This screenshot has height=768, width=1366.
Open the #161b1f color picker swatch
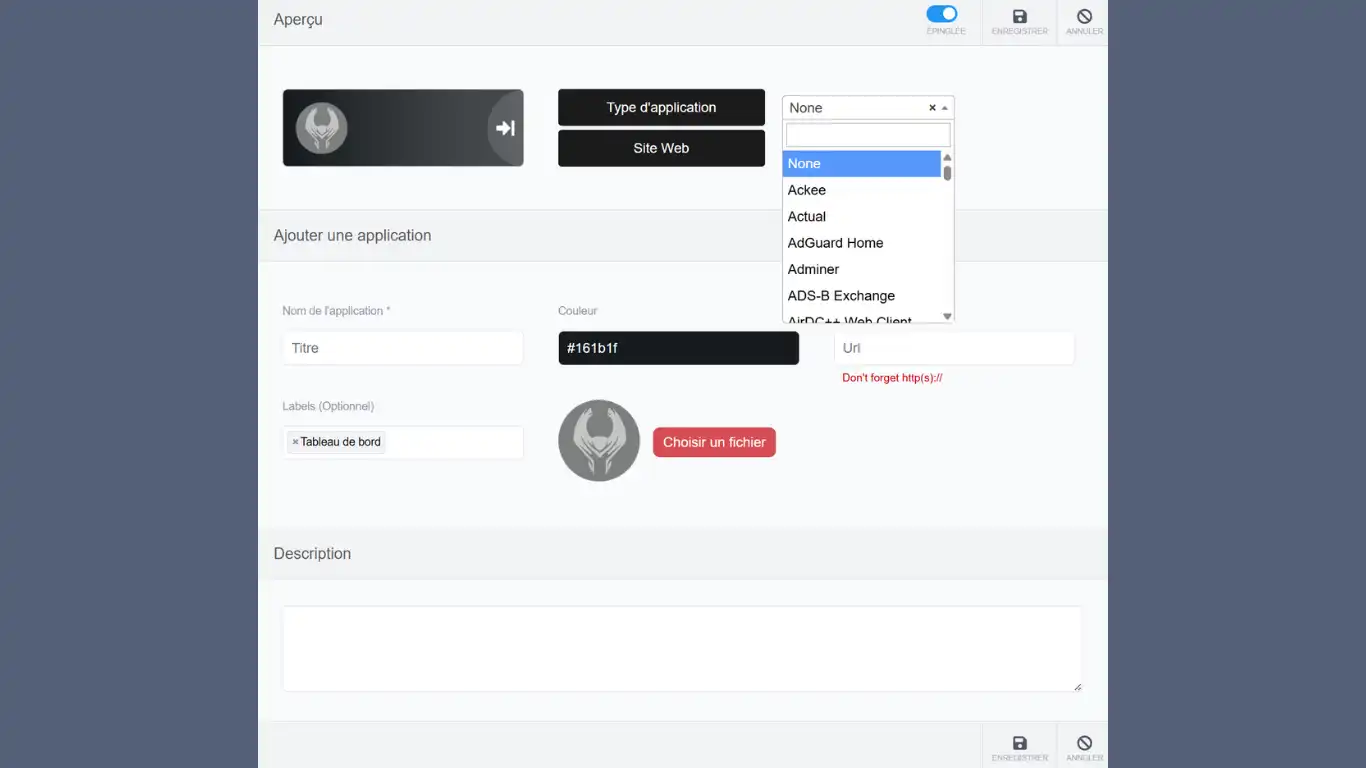point(678,347)
